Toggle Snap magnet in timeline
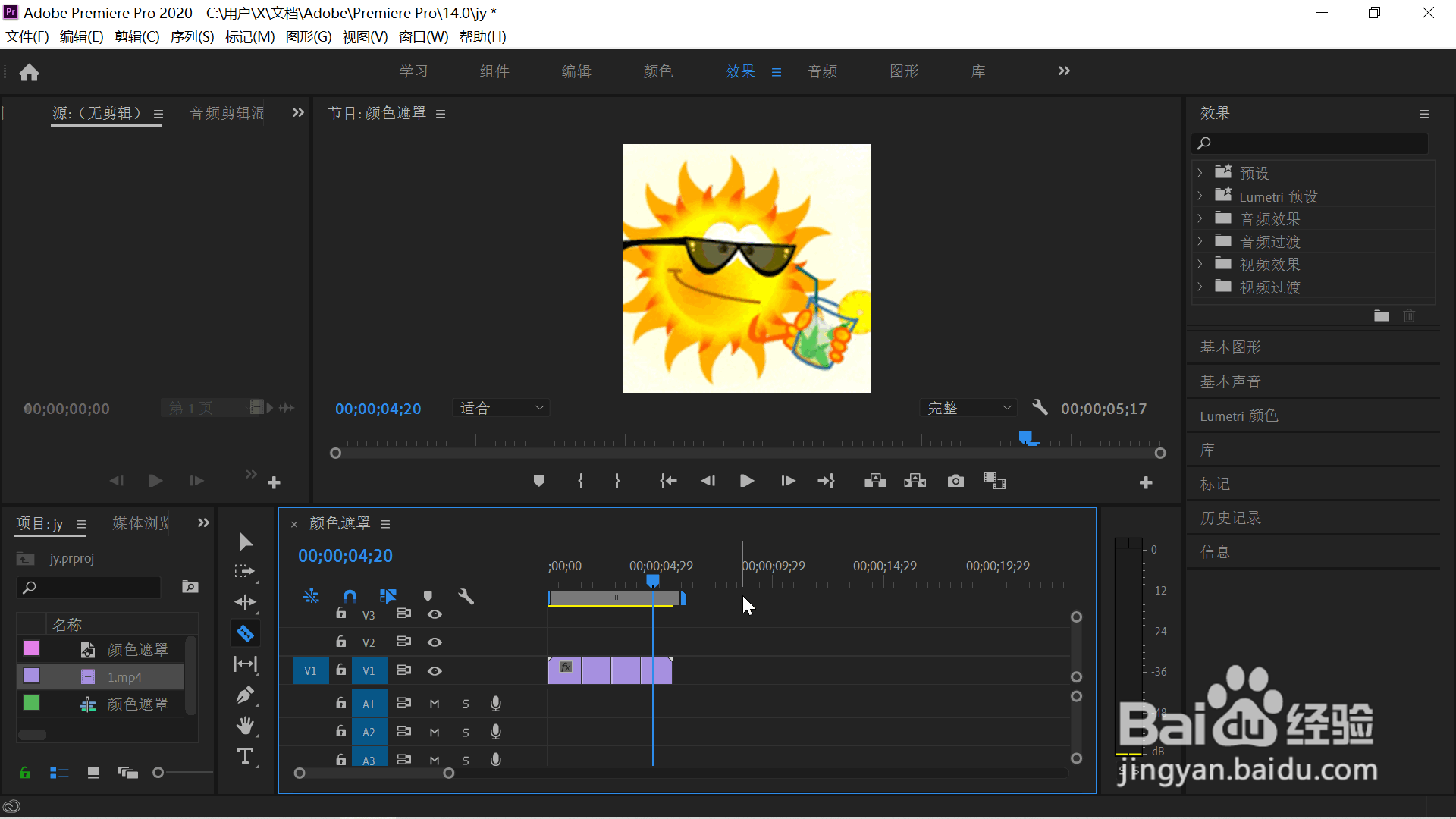This screenshot has width=1456, height=819. pyautogui.click(x=350, y=597)
